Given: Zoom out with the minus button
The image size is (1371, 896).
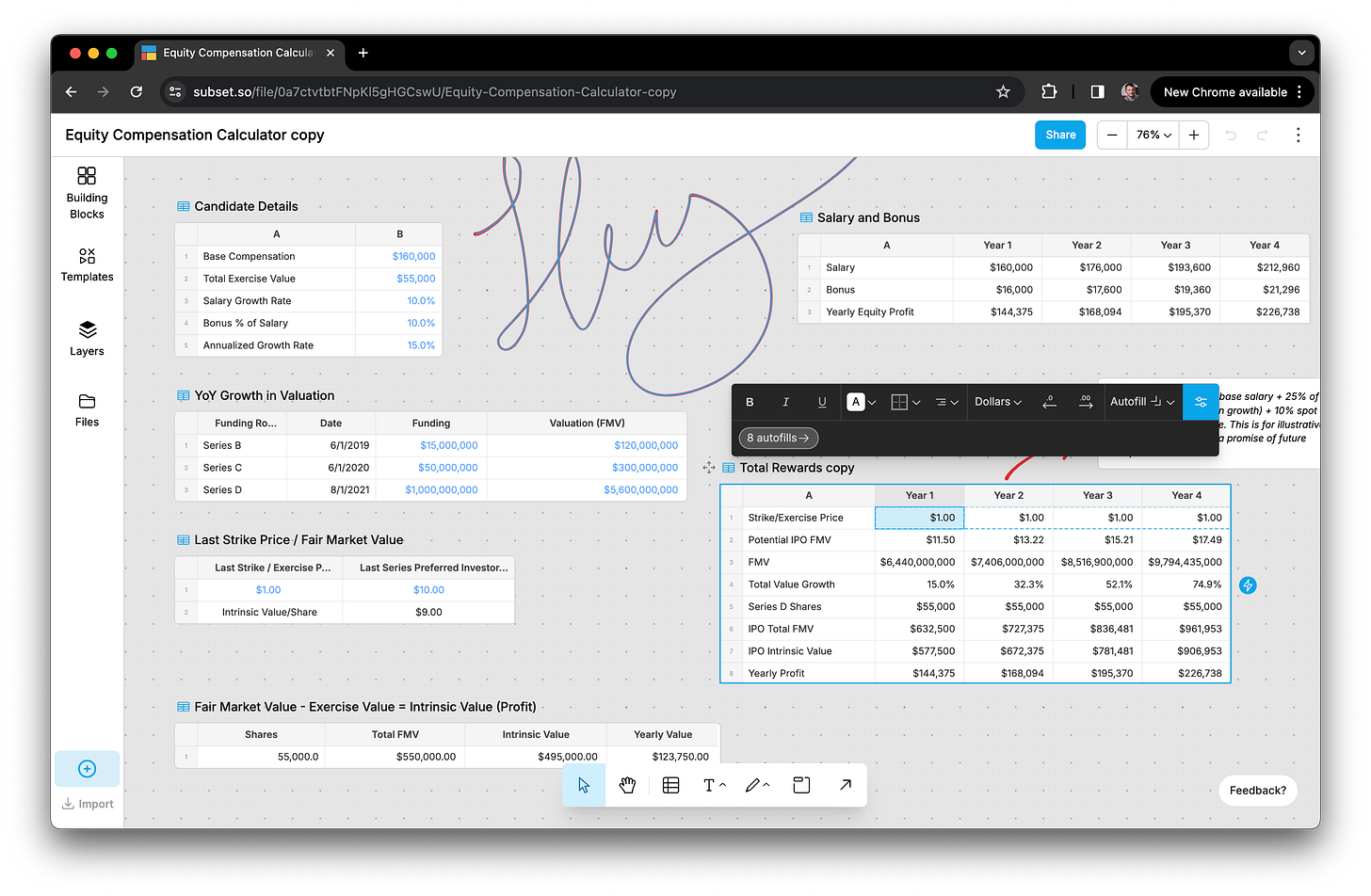Looking at the screenshot, I should pos(1112,135).
